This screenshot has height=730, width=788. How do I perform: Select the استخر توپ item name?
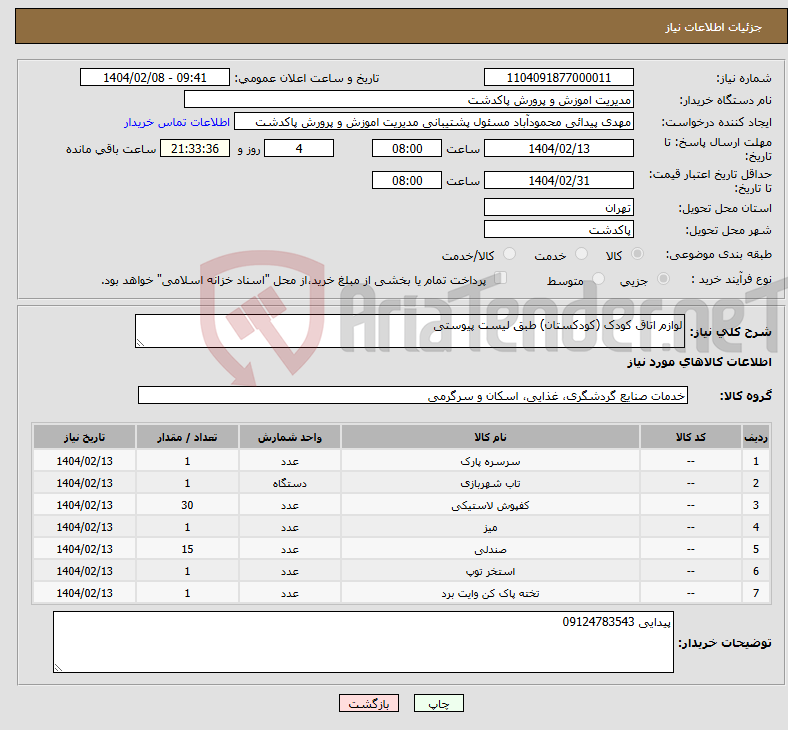tap(490, 571)
